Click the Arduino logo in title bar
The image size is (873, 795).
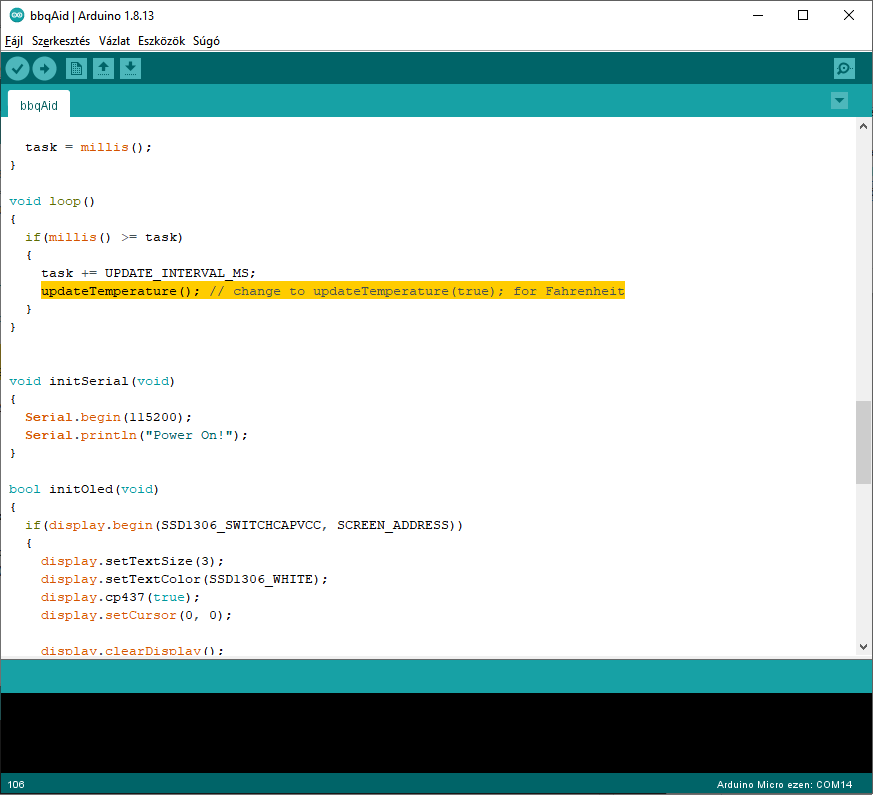click(17, 16)
